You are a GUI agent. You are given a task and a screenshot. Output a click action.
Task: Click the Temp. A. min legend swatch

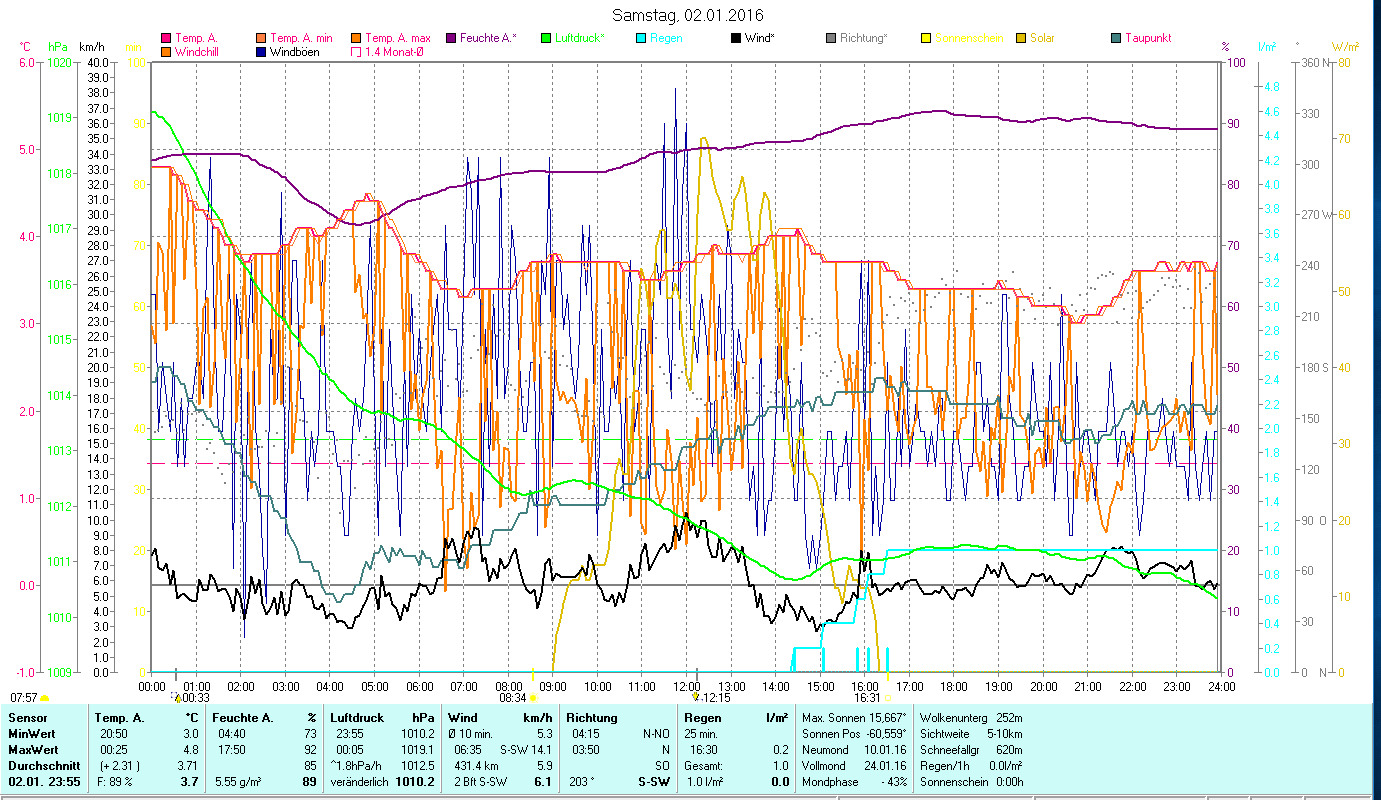pyautogui.click(x=262, y=38)
